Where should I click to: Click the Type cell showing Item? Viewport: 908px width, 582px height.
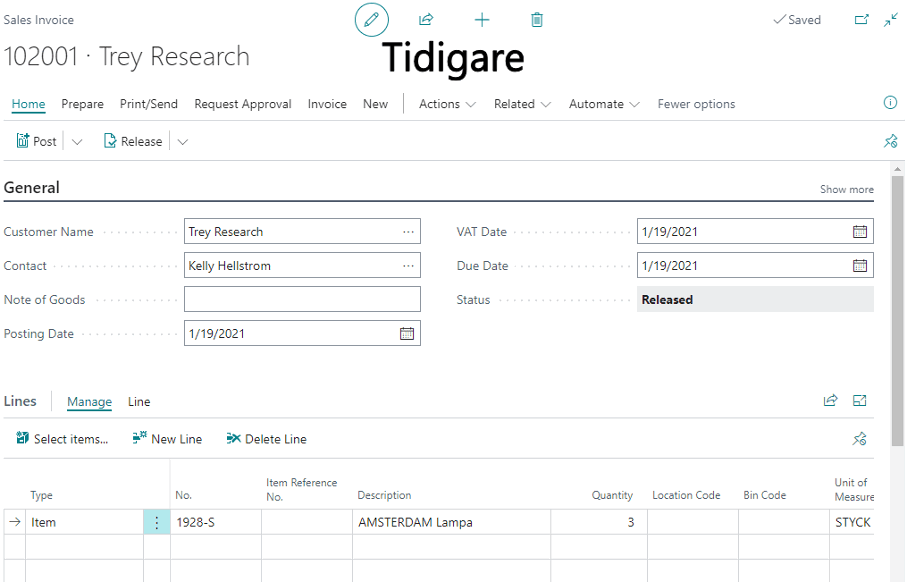pos(85,522)
